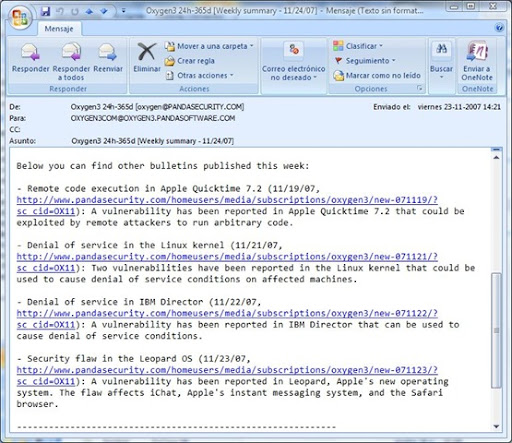Click the Redo icon in quick access toolbar
The image size is (512, 443).
click(75, 11)
